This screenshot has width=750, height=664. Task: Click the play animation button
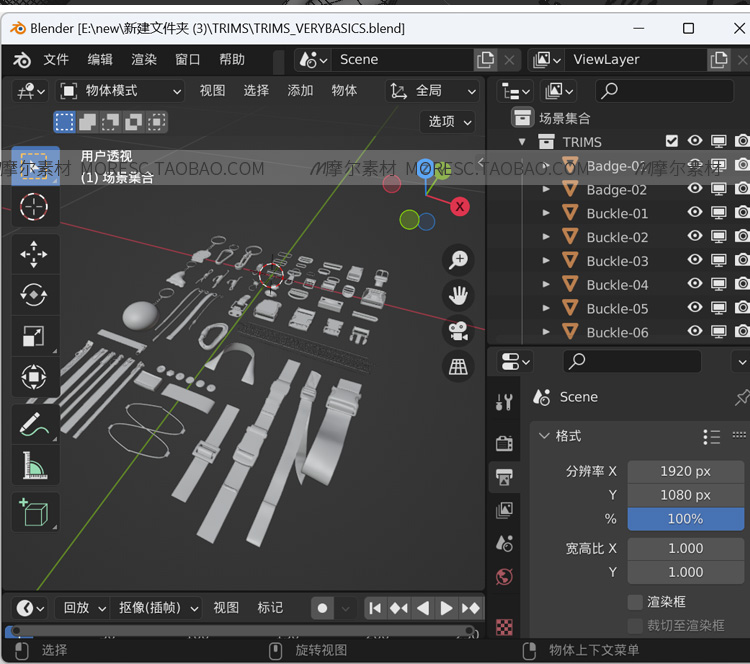click(x=446, y=609)
